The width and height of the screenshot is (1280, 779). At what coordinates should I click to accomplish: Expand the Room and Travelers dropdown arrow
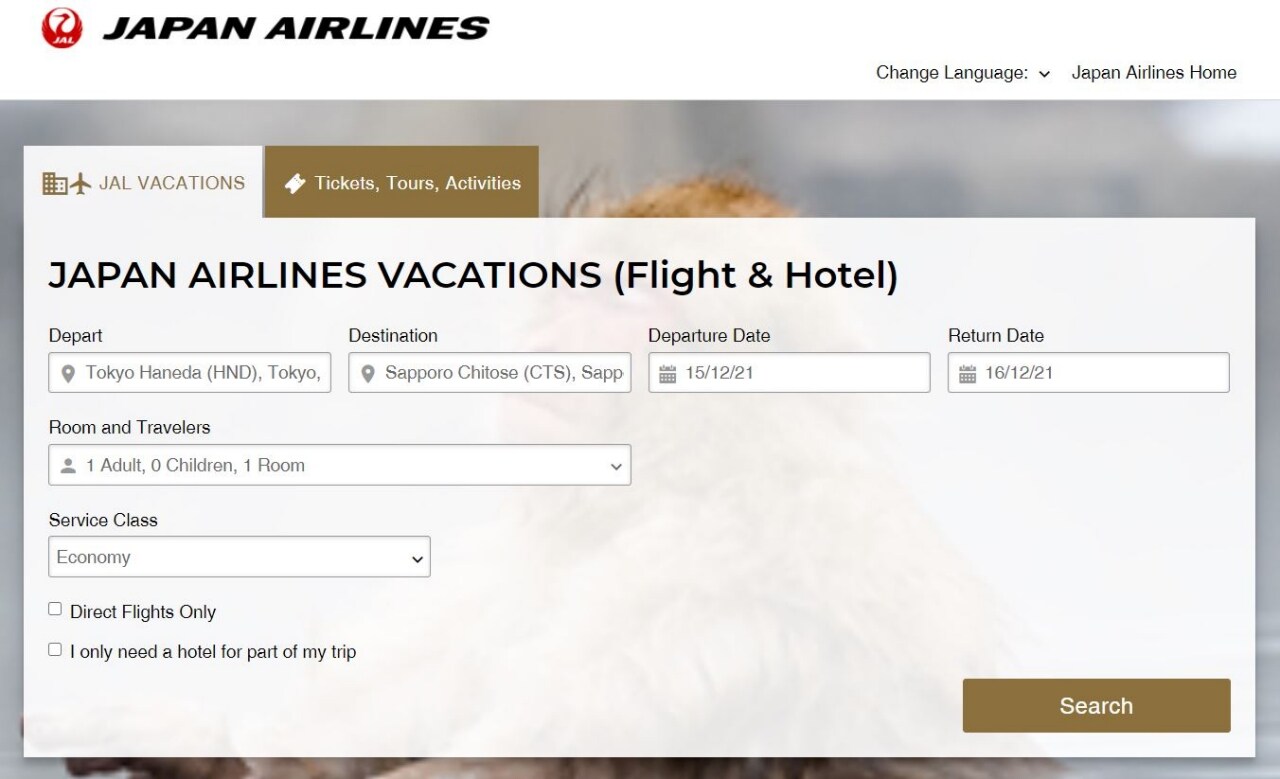pos(616,466)
